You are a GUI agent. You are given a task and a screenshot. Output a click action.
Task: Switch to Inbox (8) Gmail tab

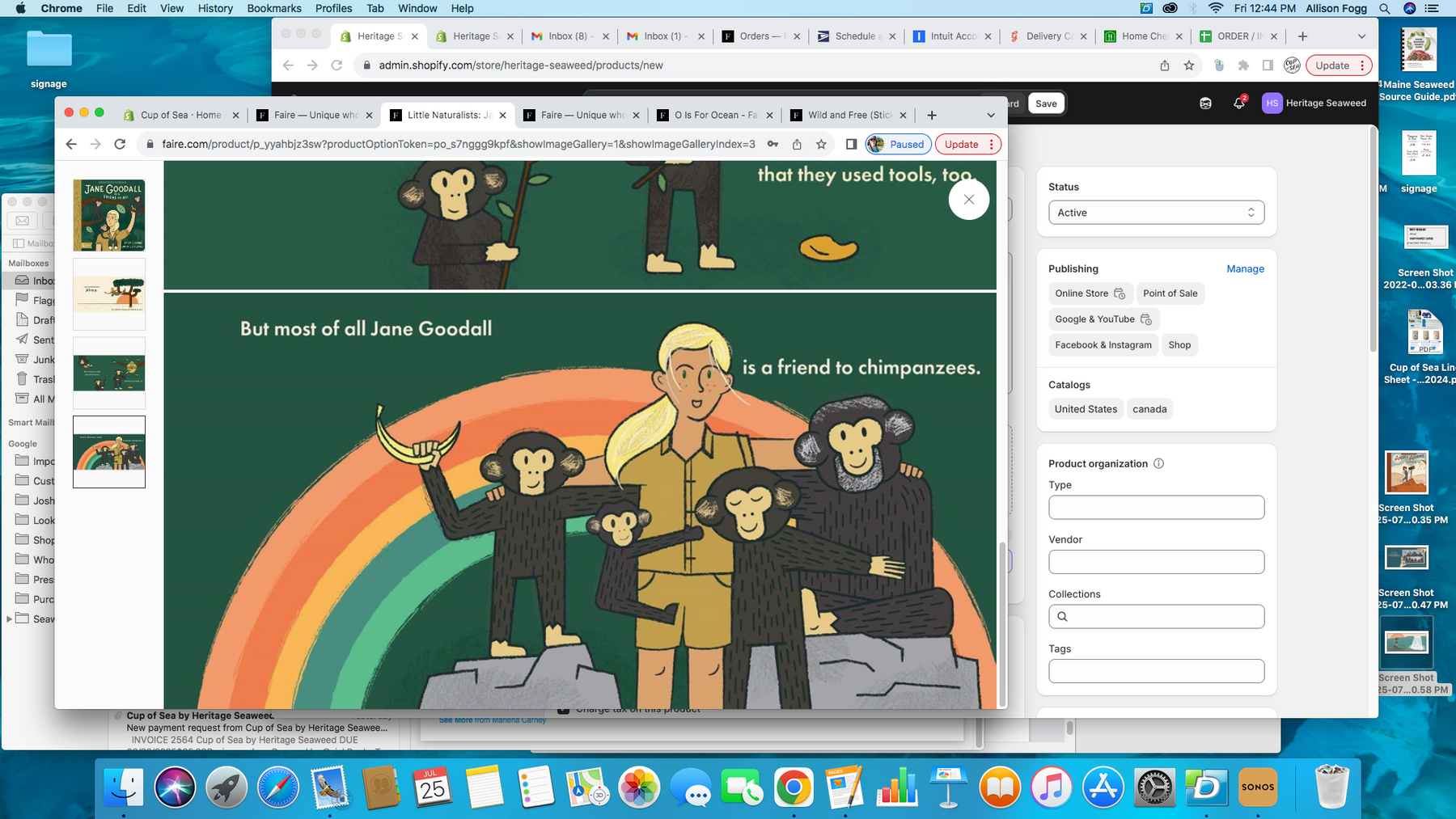(x=569, y=36)
